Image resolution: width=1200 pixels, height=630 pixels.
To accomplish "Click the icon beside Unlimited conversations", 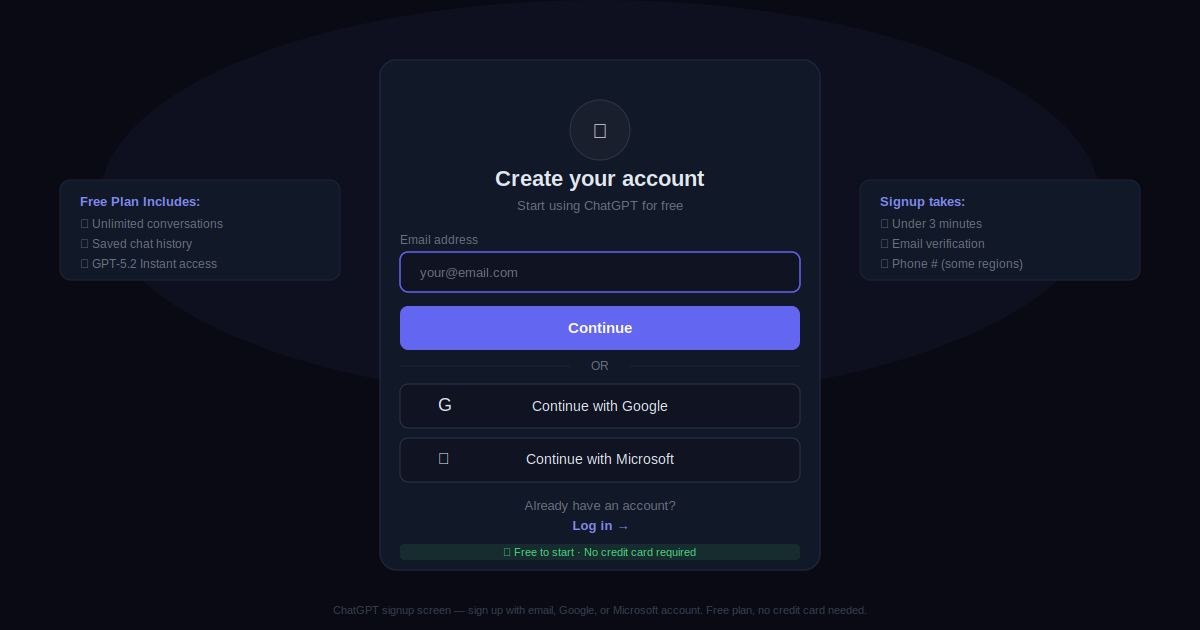I will click(x=85, y=224).
